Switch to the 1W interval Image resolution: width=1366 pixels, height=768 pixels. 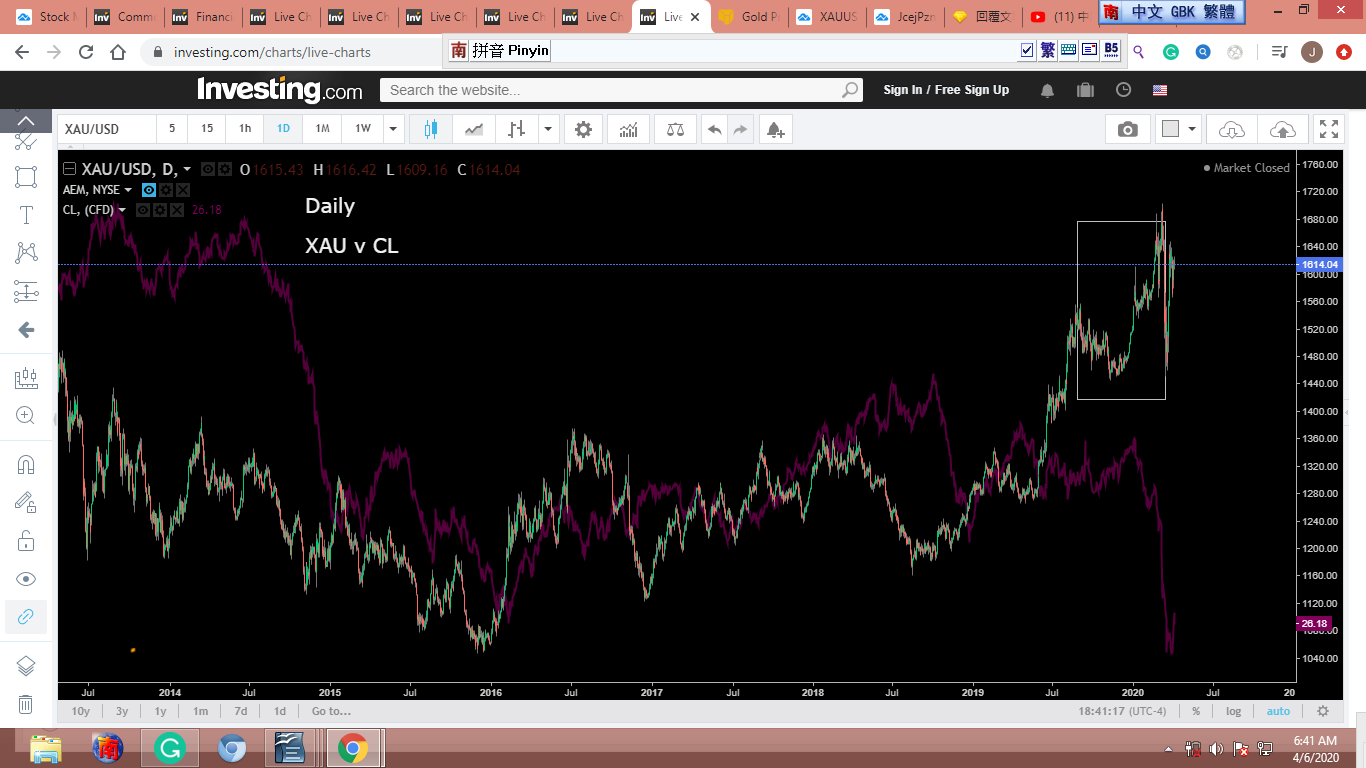pyautogui.click(x=362, y=129)
